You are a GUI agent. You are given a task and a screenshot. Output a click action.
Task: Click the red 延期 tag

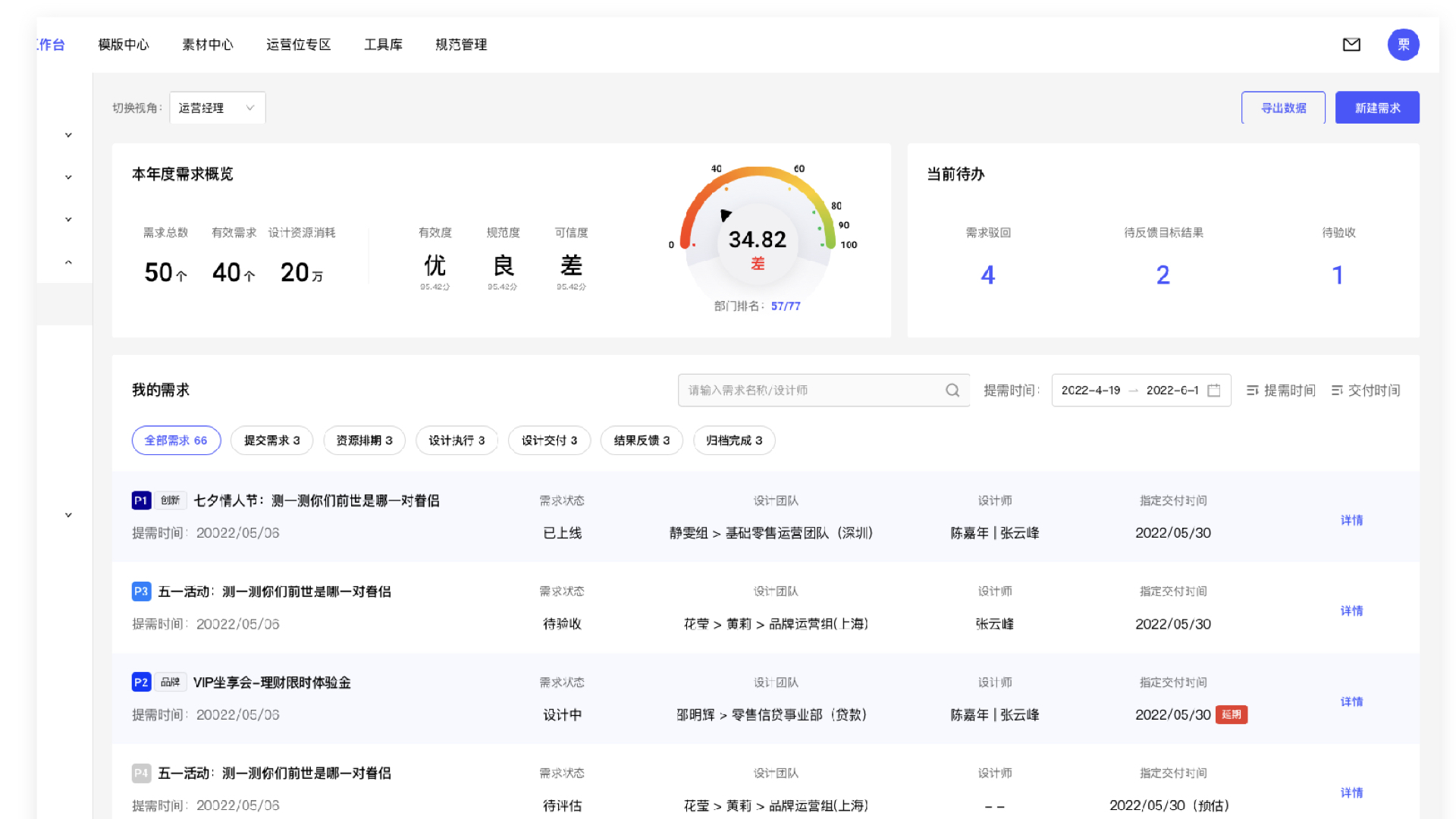coord(1231,715)
